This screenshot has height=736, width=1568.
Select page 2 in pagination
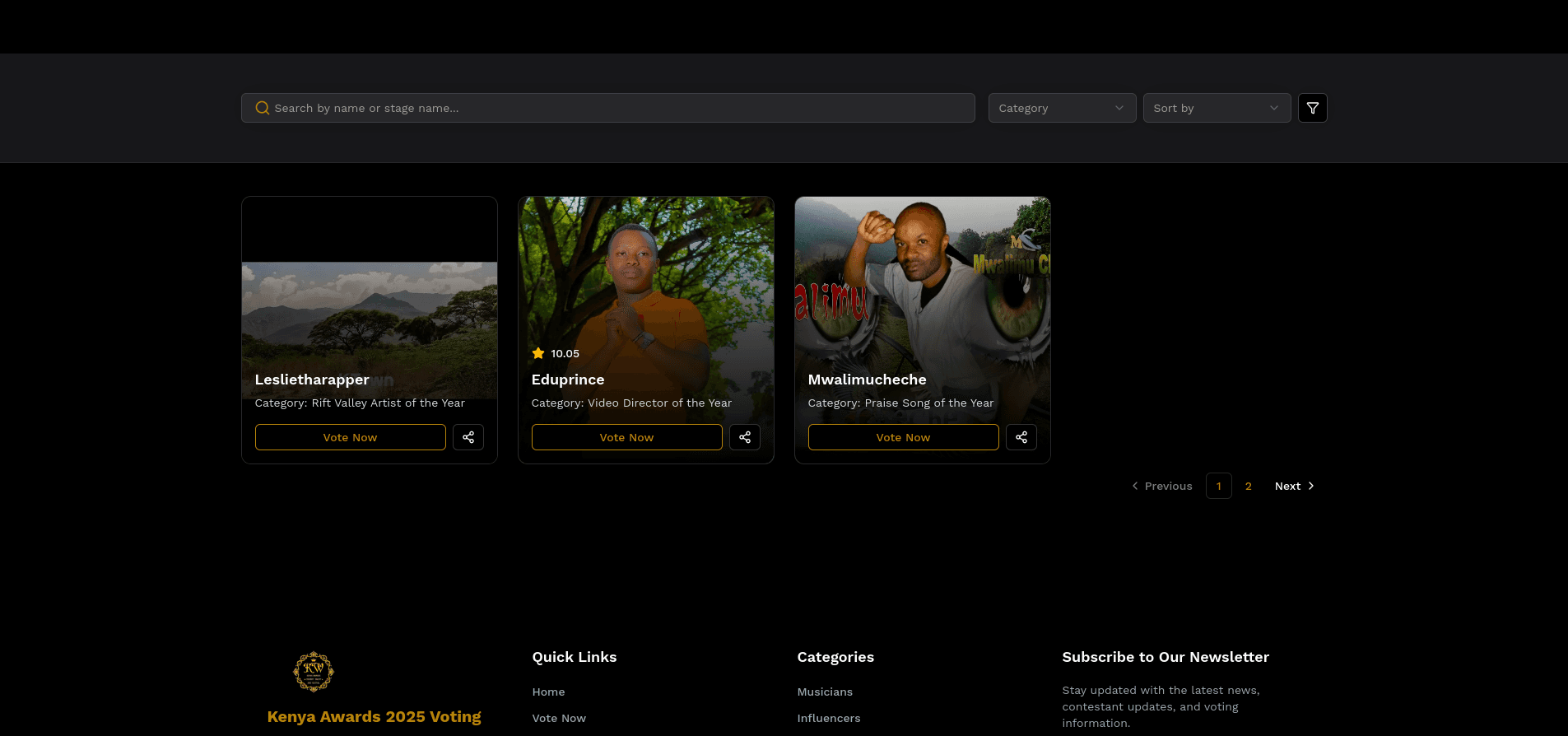(x=1249, y=486)
